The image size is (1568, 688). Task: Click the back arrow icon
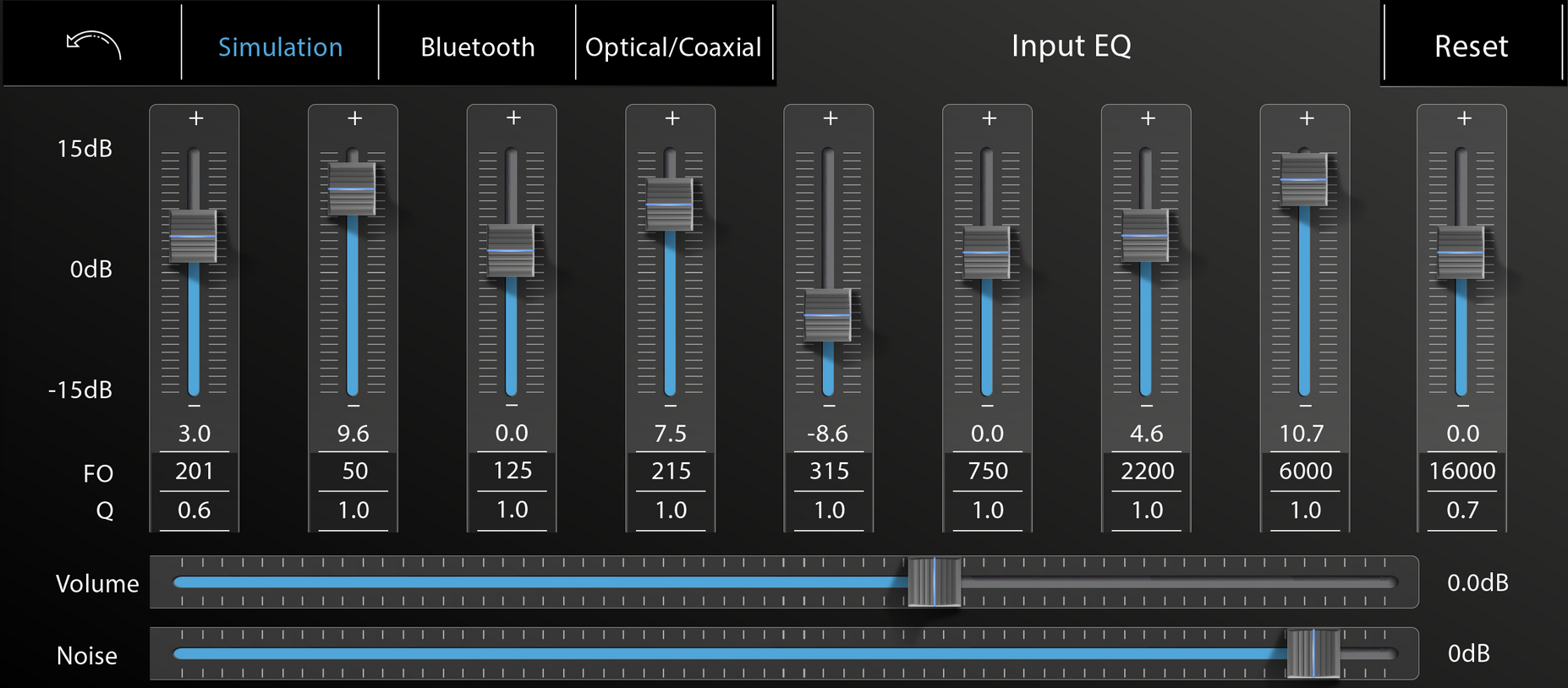pos(94,44)
